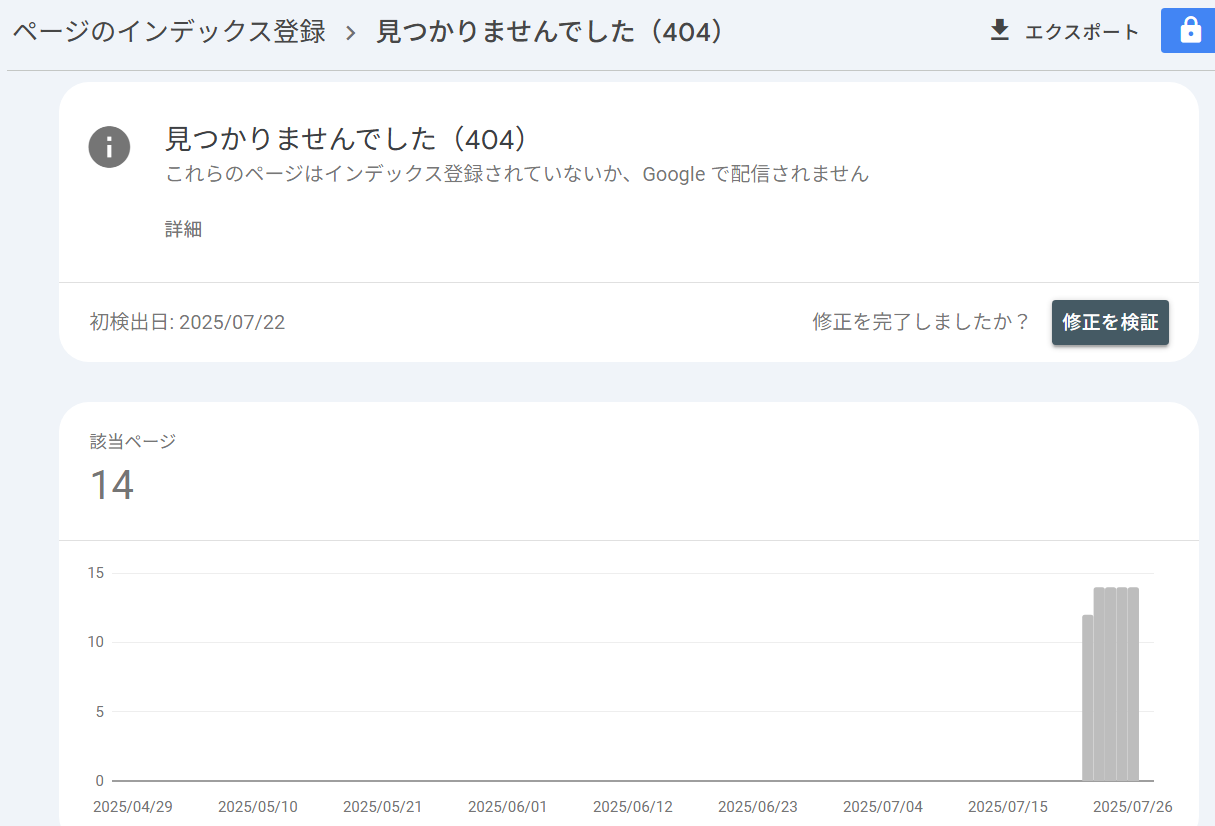The width and height of the screenshot is (1215, 826).
Task: Select the 404 breadcrumb title in header
Action: [549, 32]
